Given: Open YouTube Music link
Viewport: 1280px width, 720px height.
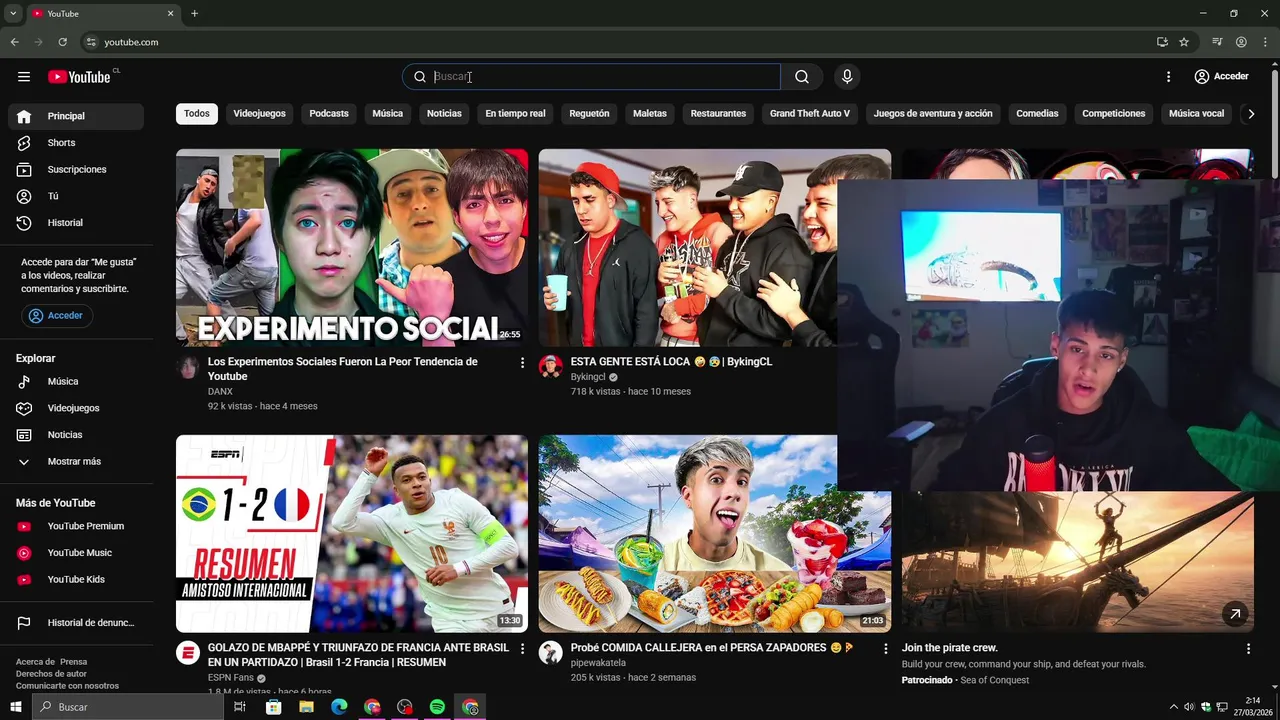Looking at the screenshot, I should pyautogui.click(x=76, y=553).
